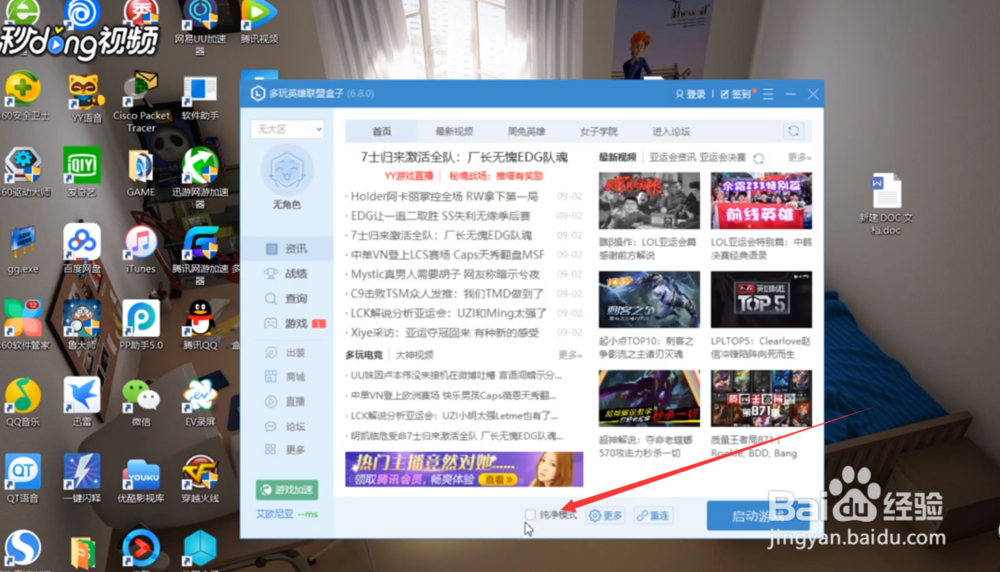Select the 多玩电竞 sub-tab
1000x572 pixels.
pos(364,355)
